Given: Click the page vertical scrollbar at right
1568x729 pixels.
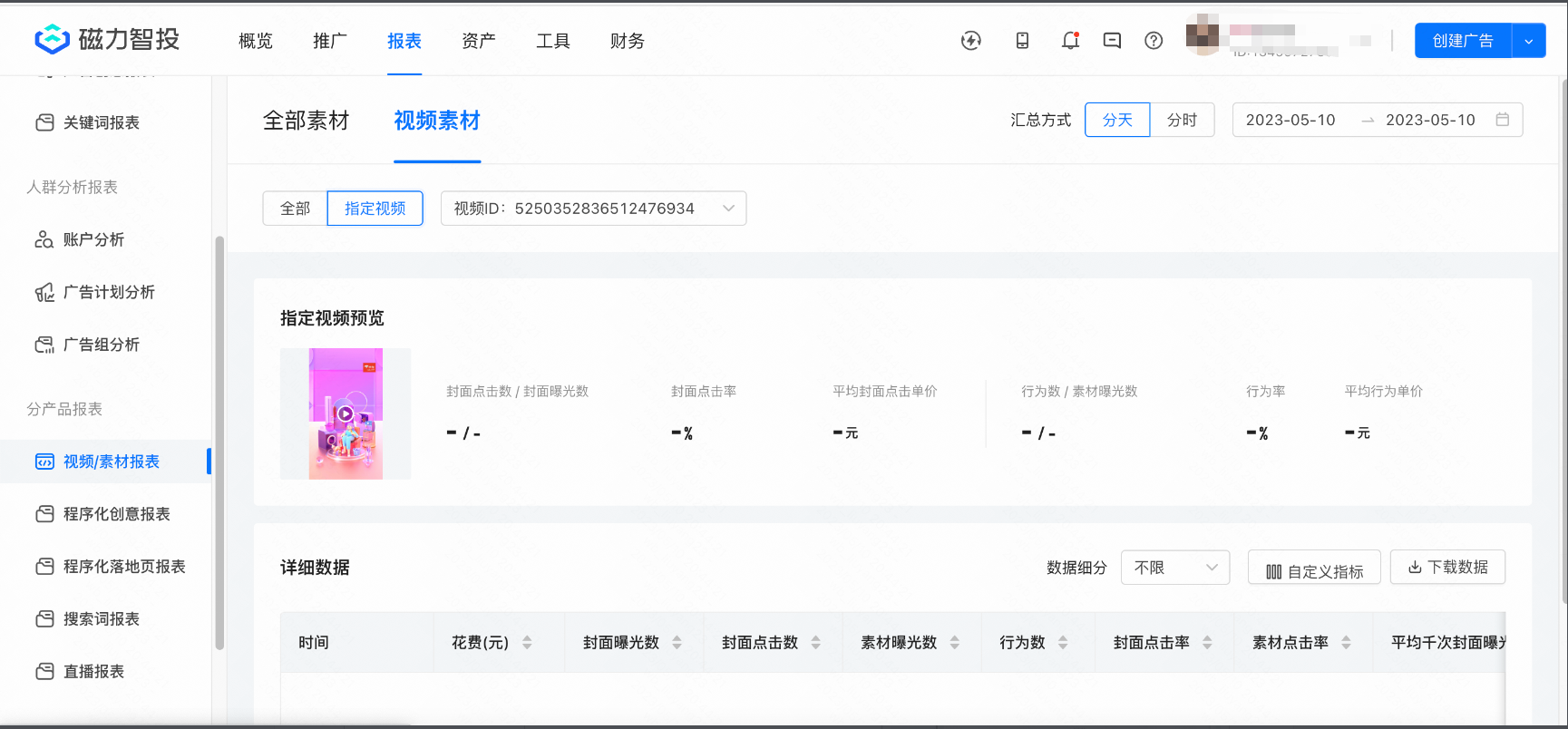Looking at the screenshot, I should click(1563, 340).
